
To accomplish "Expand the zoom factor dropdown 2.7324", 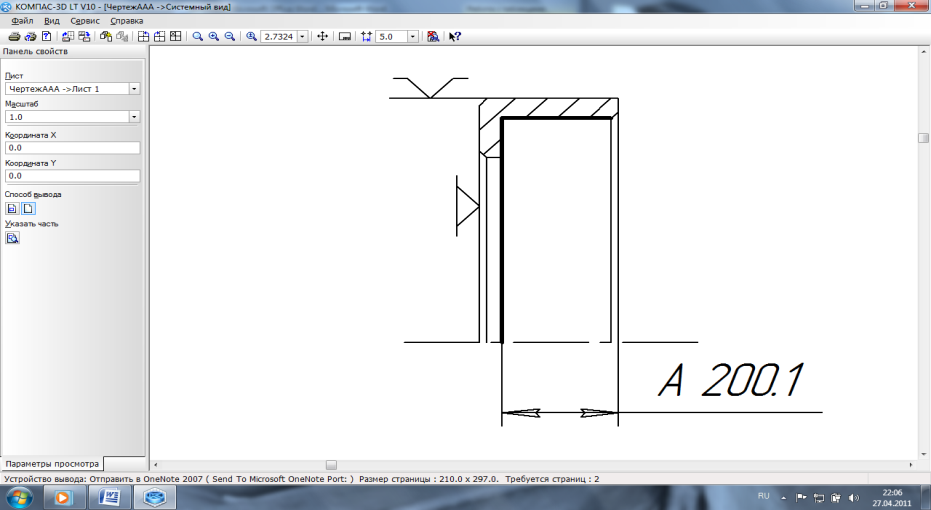I will pos(302,37).
